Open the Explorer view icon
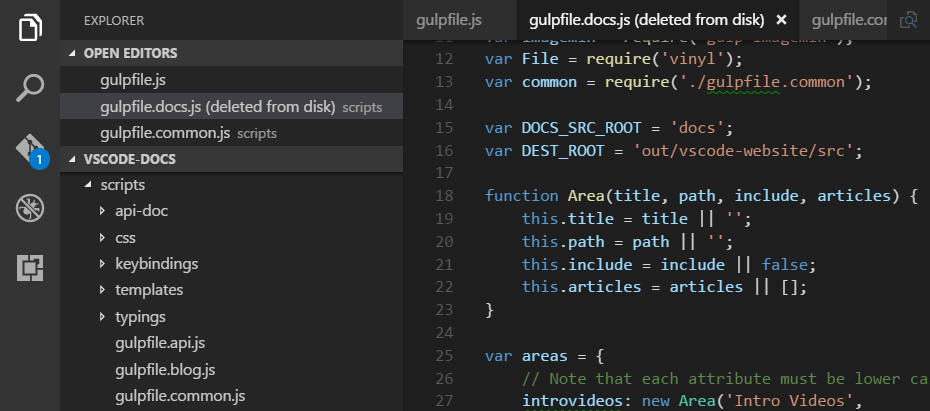The width and height of the screenshot is (930, 411). tap(30, 28)
